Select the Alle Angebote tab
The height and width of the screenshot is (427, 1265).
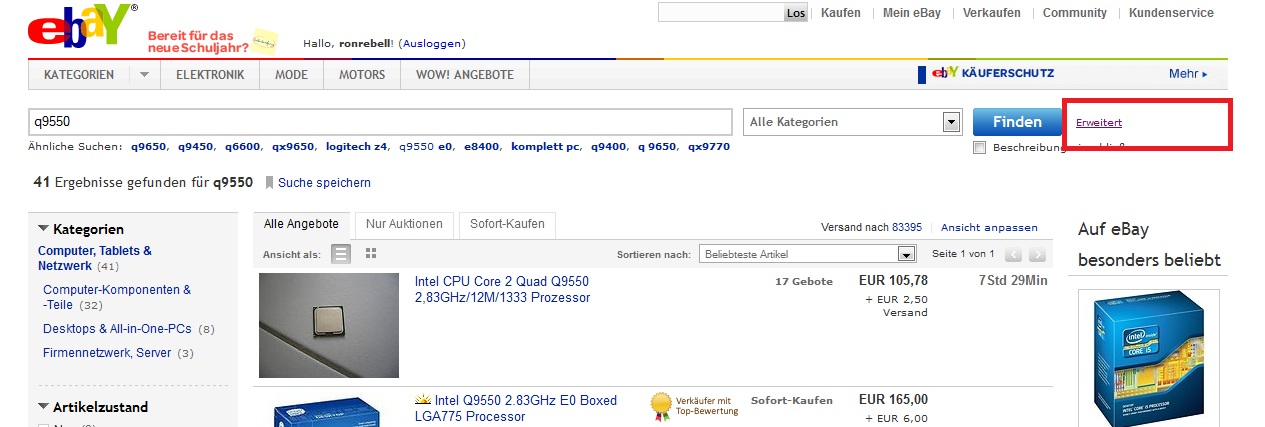click(x=301, y=224)
